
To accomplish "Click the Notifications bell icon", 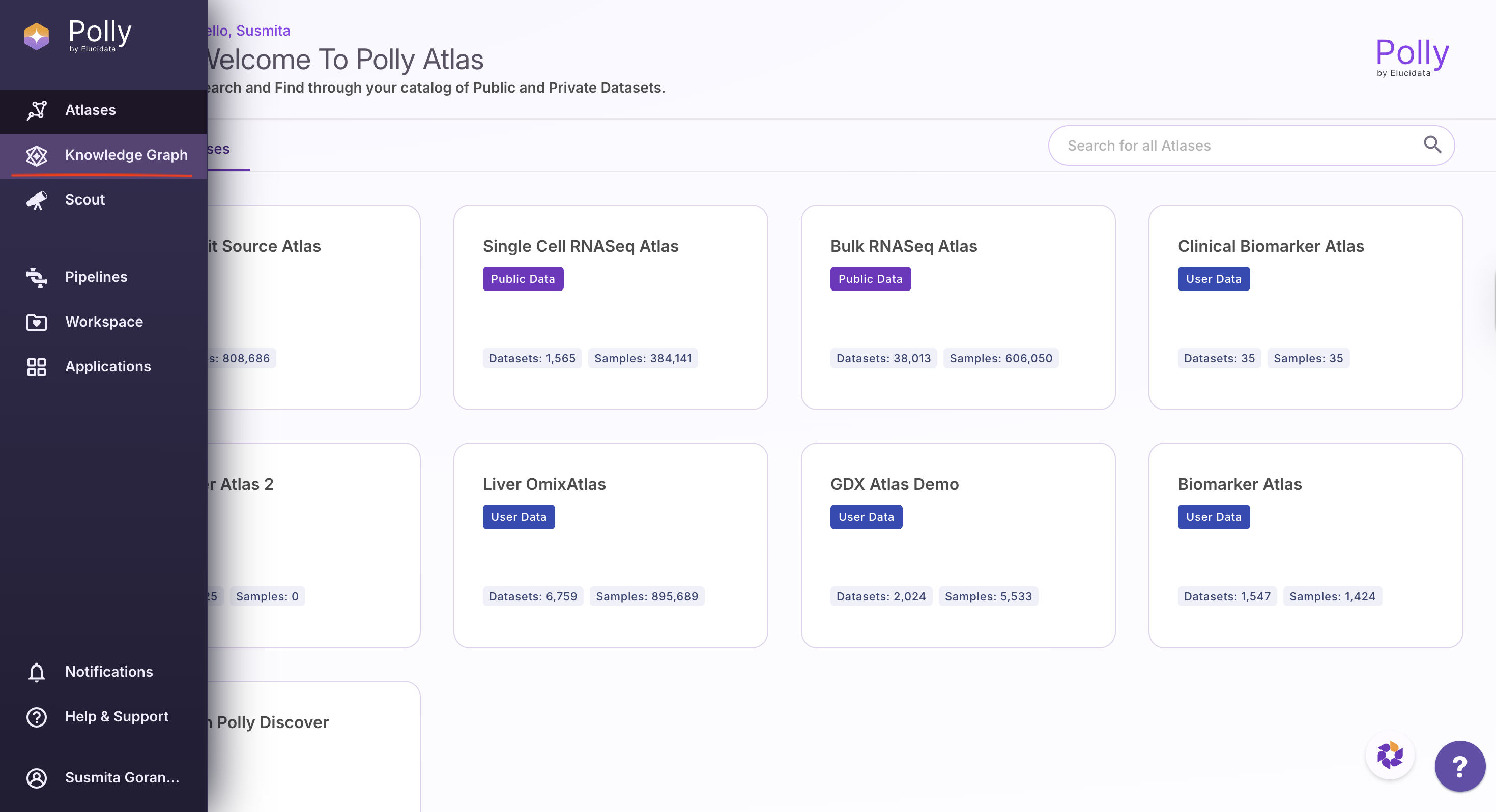I will tap(37, 672).
